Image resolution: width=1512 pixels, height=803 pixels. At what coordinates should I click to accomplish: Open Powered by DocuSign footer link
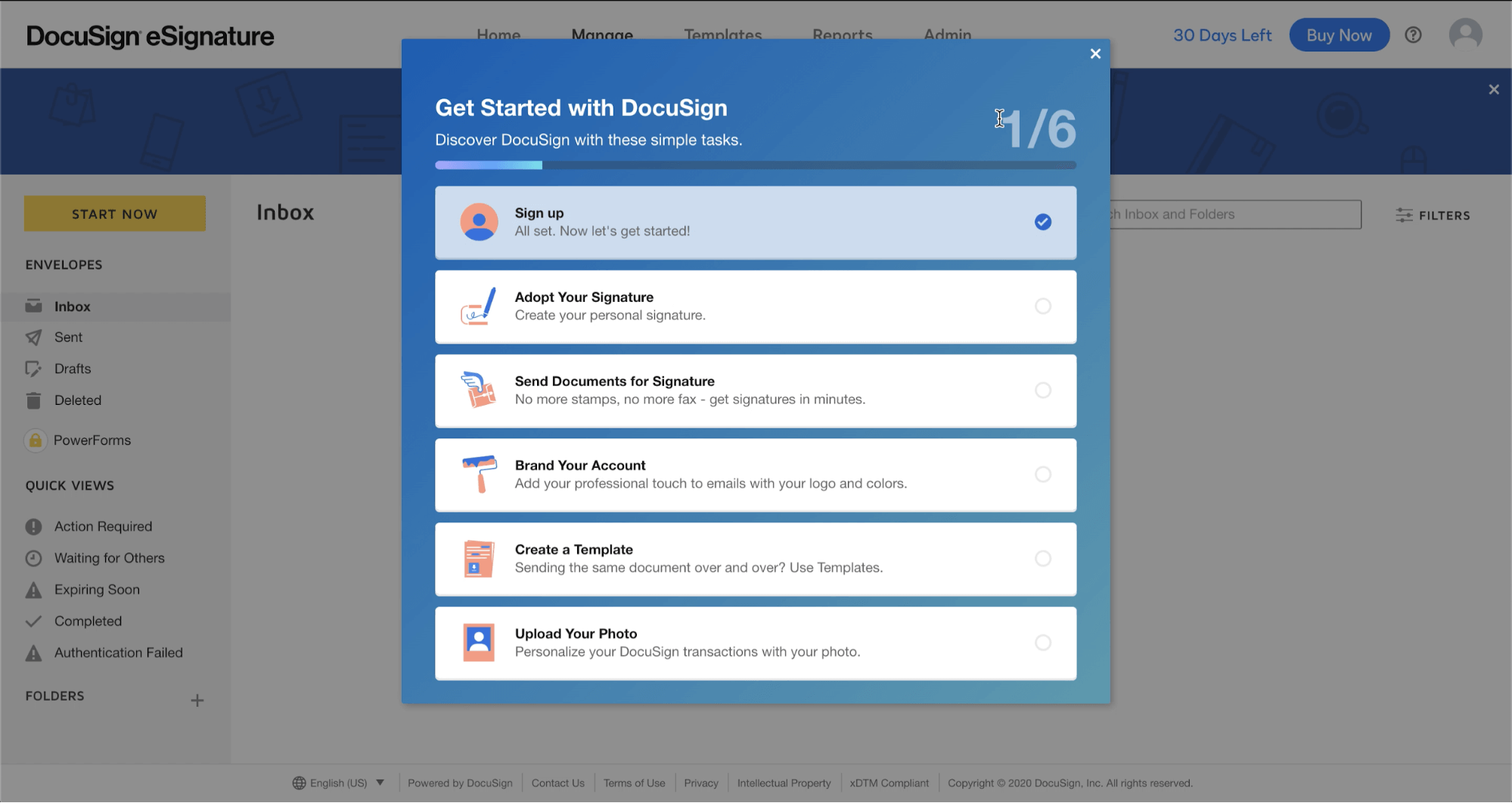(460, 783)
